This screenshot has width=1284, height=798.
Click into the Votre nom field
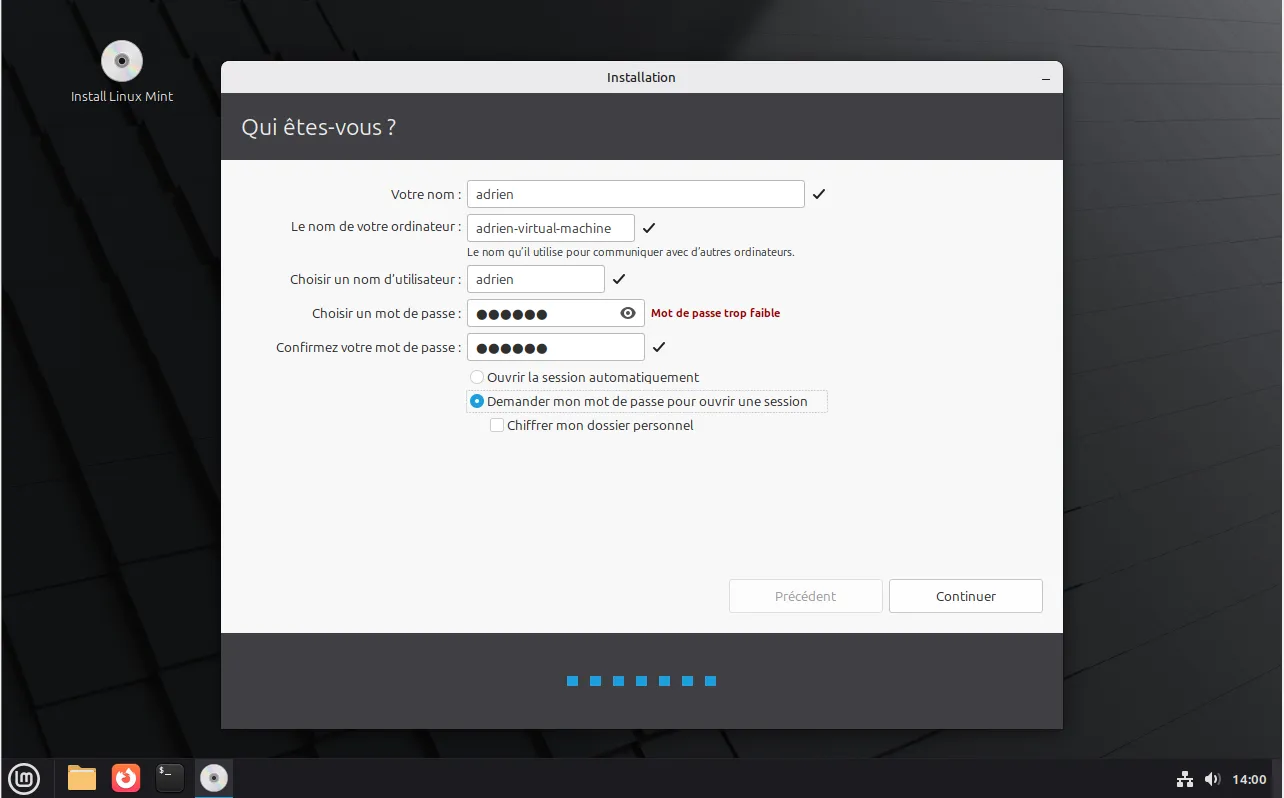tap(635, 194)
